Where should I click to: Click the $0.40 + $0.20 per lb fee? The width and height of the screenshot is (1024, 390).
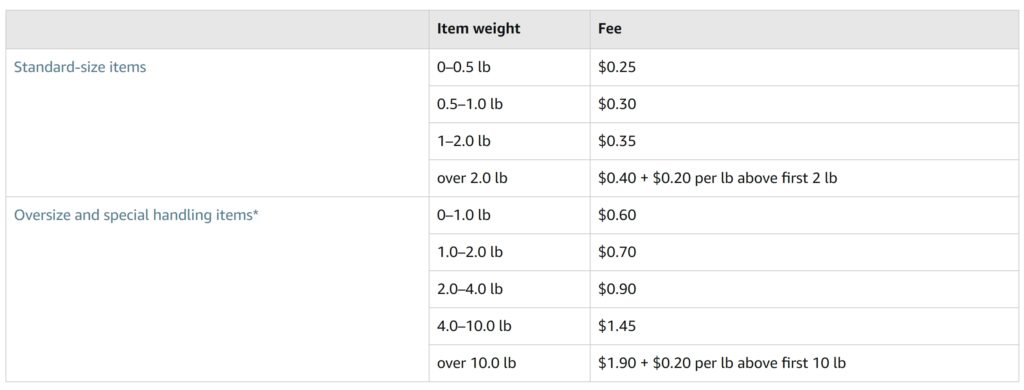[x=717, y=178]
